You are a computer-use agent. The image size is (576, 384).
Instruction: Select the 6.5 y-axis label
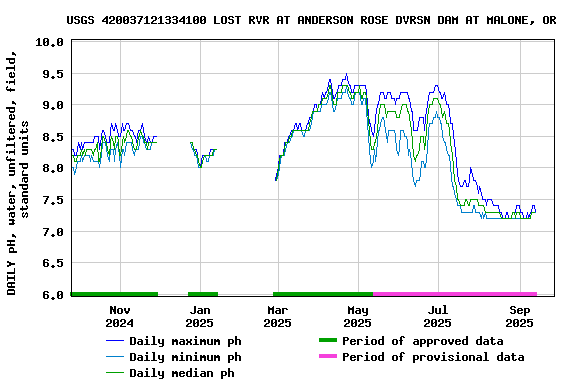(53, 263)
